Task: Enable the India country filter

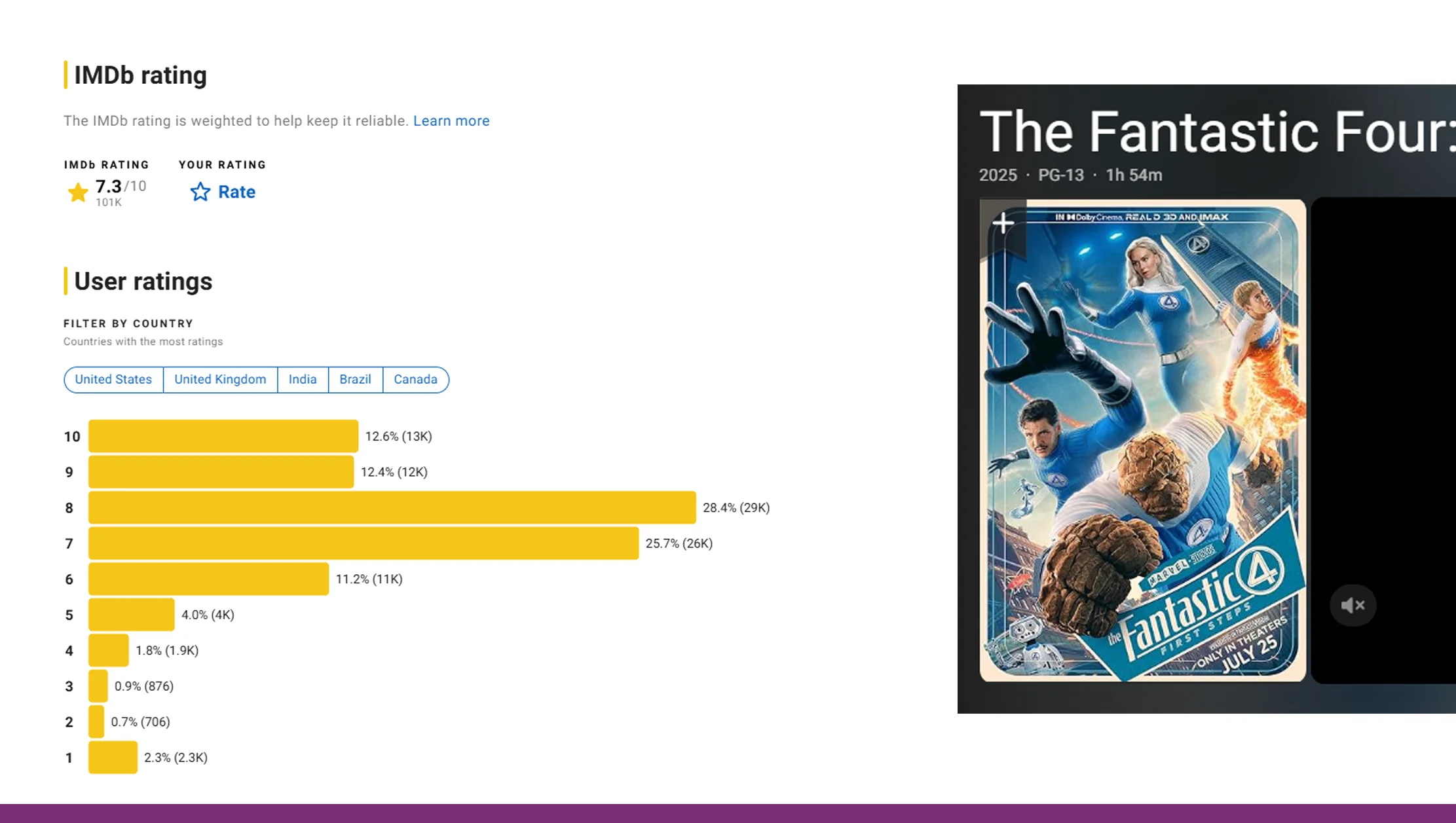Action: tap(302, 379)
